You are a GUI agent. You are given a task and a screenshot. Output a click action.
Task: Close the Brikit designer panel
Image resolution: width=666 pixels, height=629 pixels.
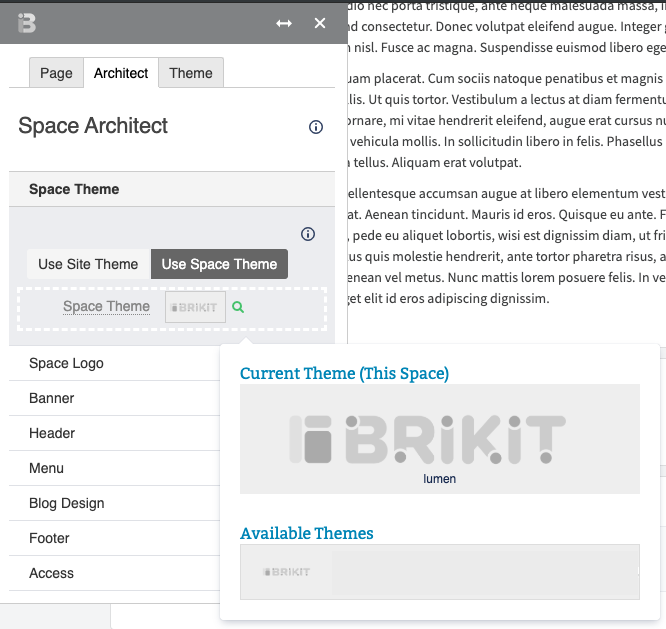pyautogui.click(x=320, y=23)
